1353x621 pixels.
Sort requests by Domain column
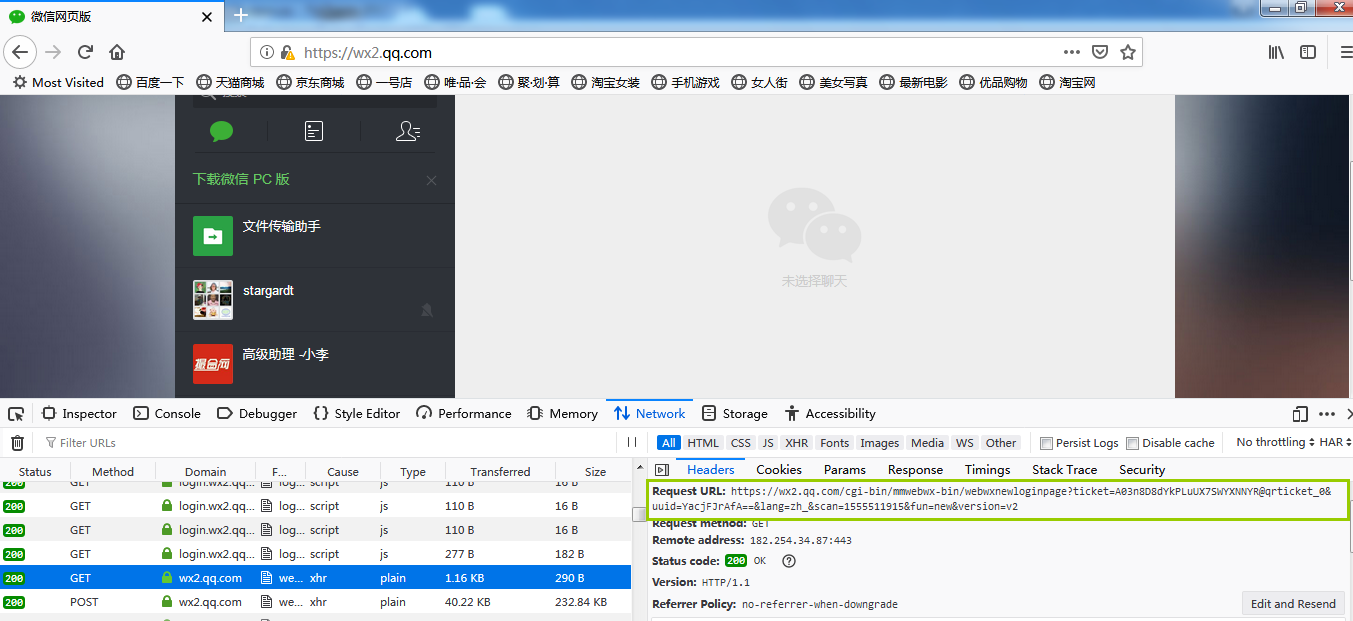point(205,472)
